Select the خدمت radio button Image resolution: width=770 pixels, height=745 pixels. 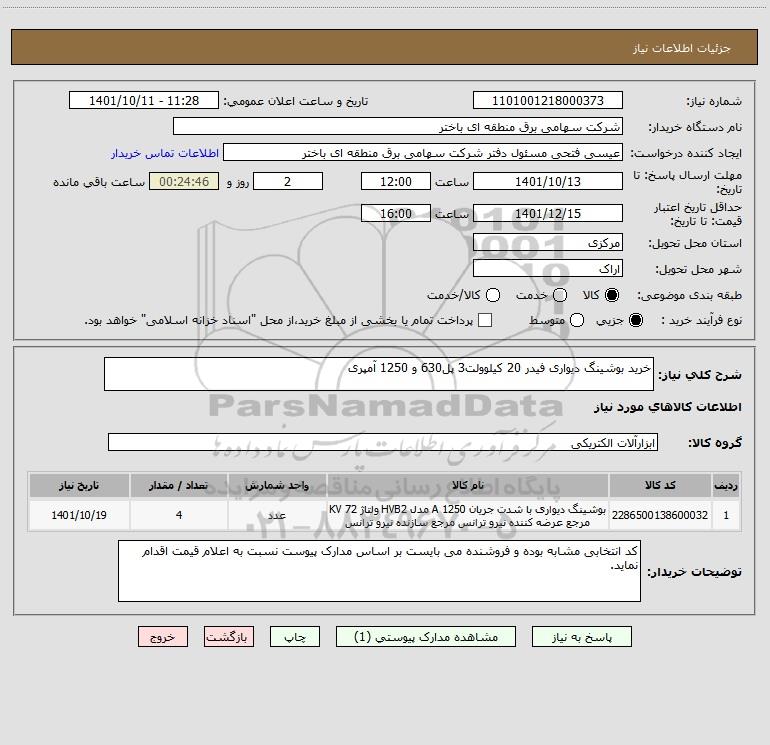point(560,295)
